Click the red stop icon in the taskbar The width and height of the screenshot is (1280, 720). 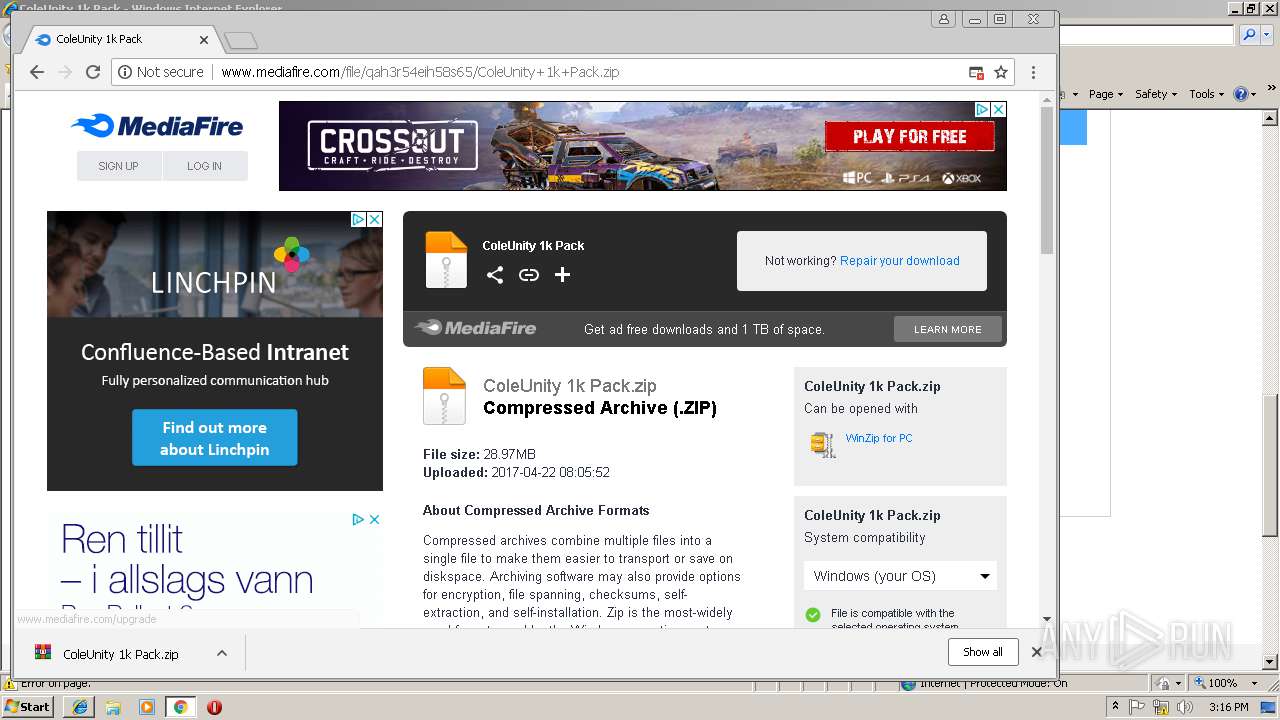(214, 707)
